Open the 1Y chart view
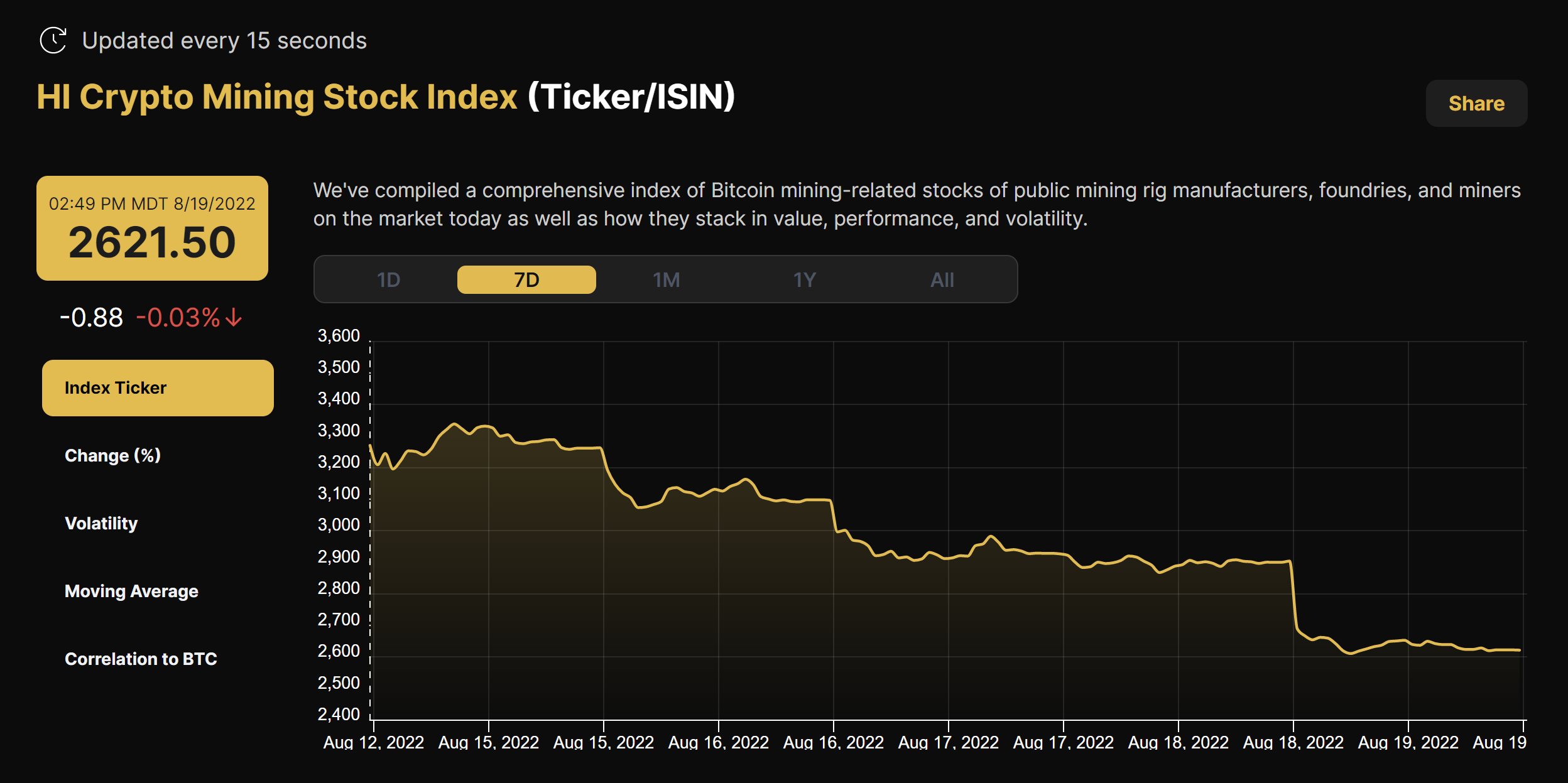 tap(805, 279)
